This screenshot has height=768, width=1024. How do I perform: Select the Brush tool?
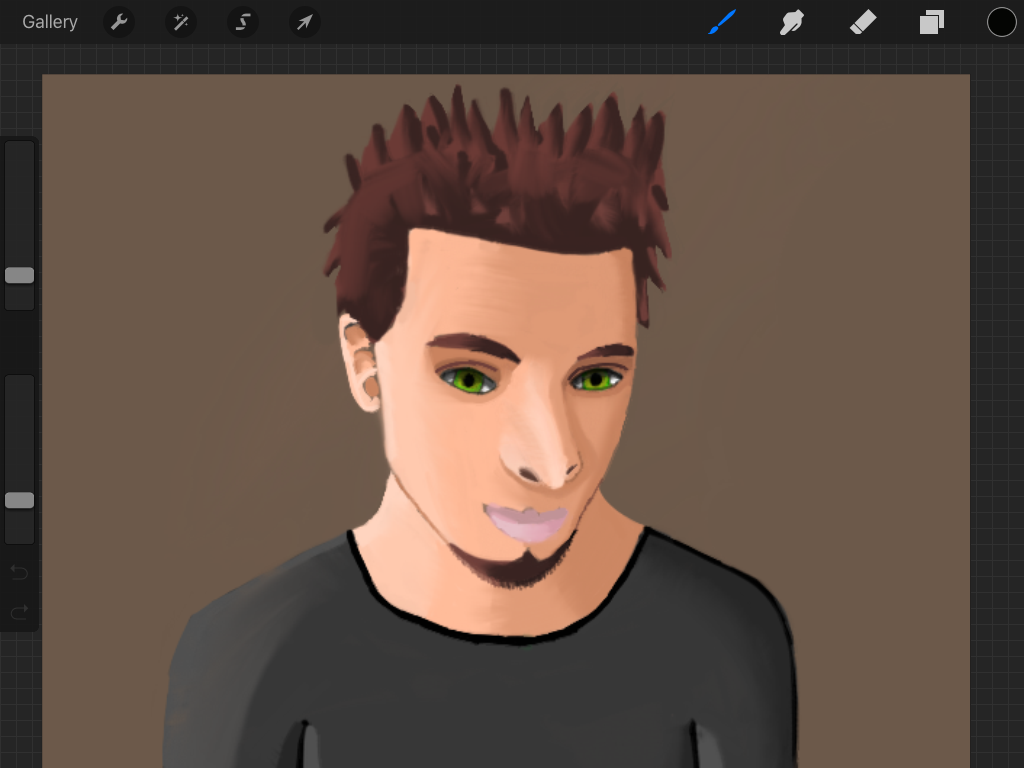(723, 22)
